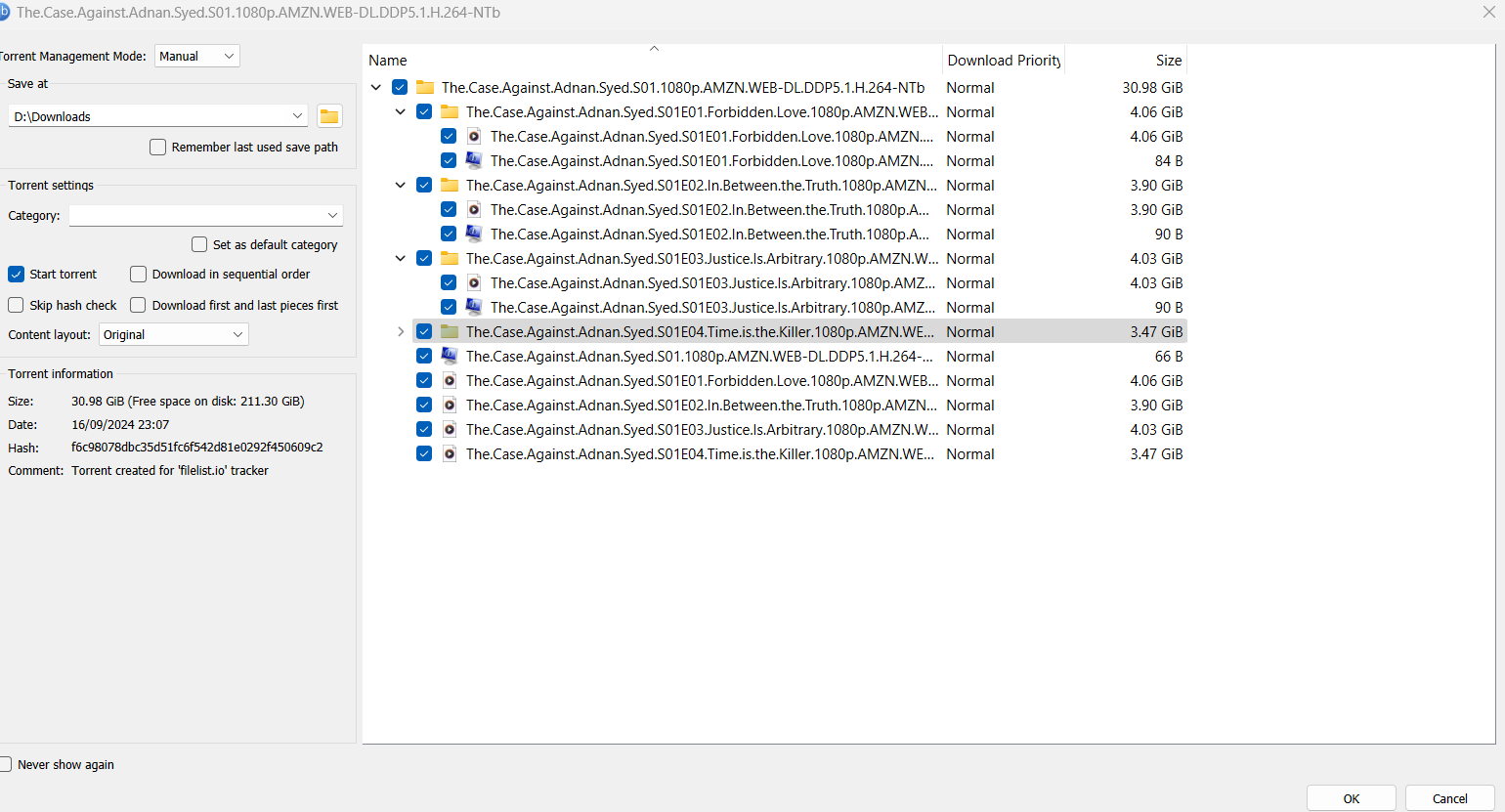Sort by the Size column header
1505x812 pixels.
tap(1168, 61)
